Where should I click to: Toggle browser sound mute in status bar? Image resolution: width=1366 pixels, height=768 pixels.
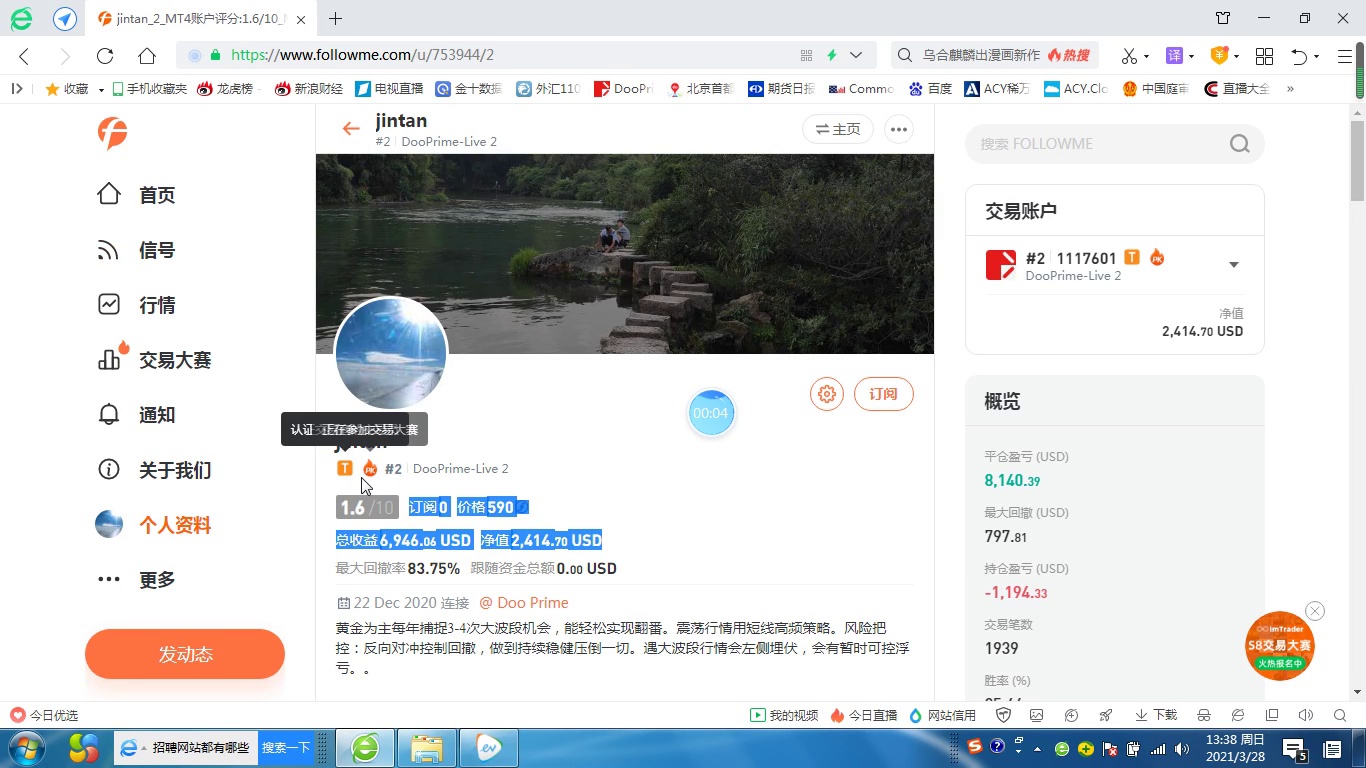(1305, 715)
